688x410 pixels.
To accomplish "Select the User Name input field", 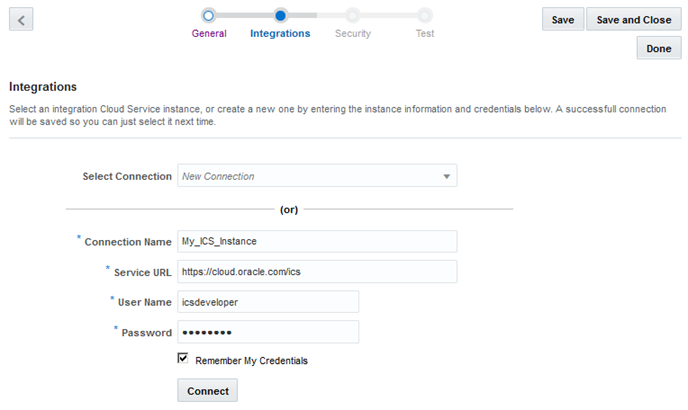I will point(267,302).
